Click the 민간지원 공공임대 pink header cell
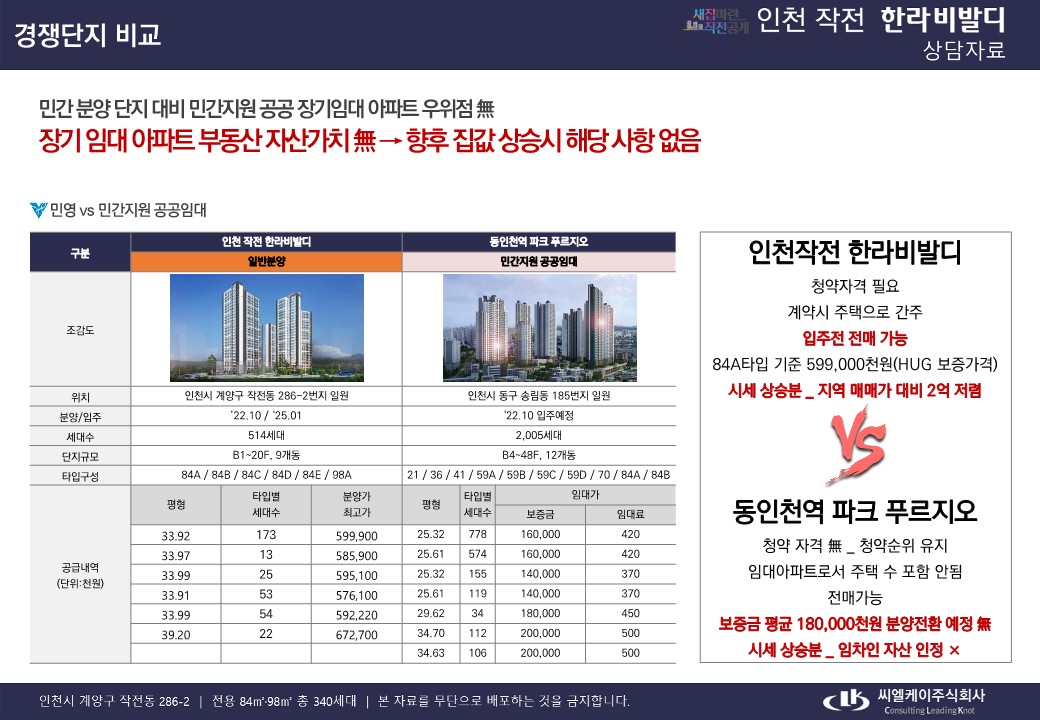The image size is (1040, 720). (x=539, y=262)
